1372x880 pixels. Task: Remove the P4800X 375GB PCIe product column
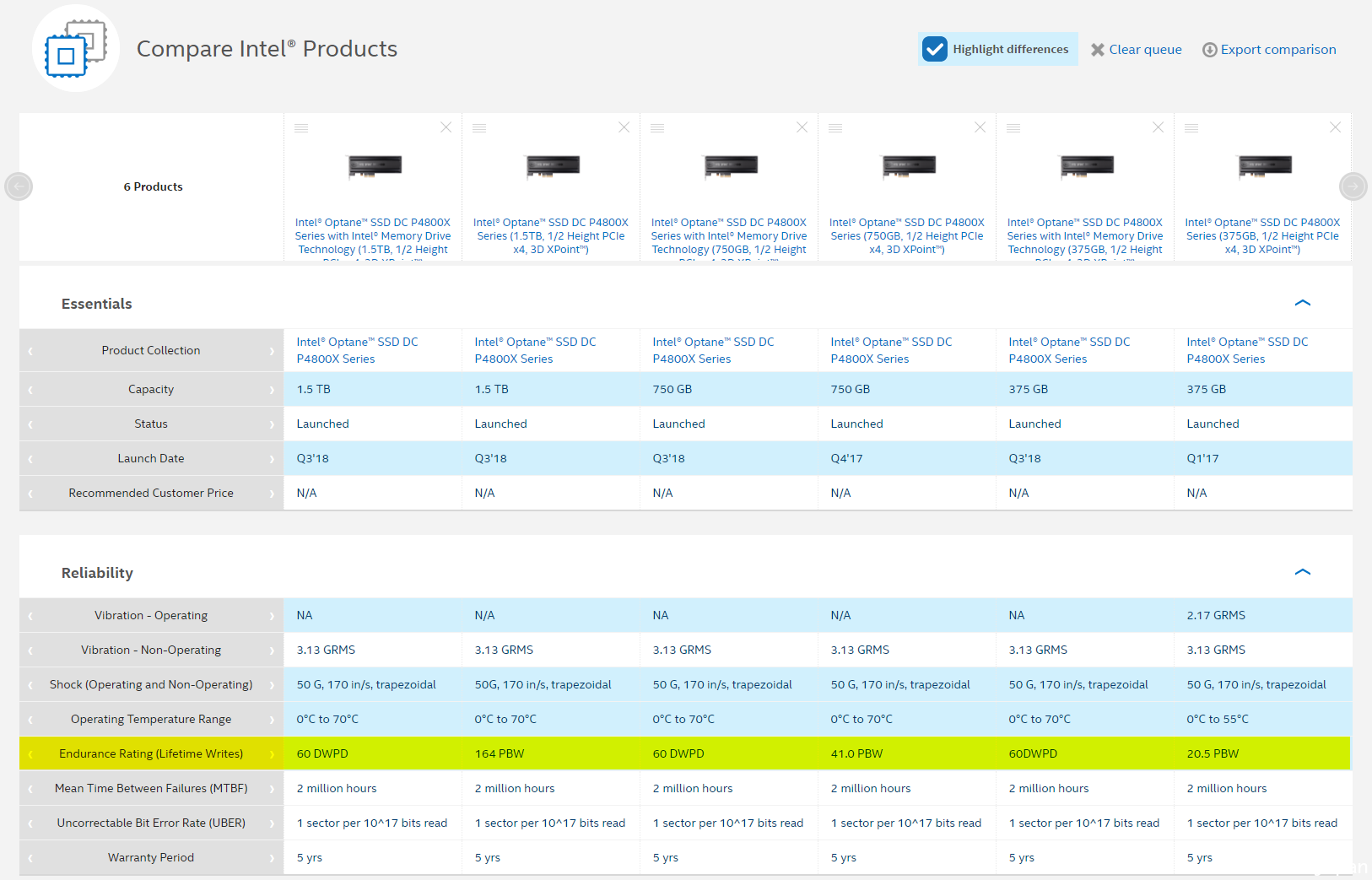[x=1335, y=127]
